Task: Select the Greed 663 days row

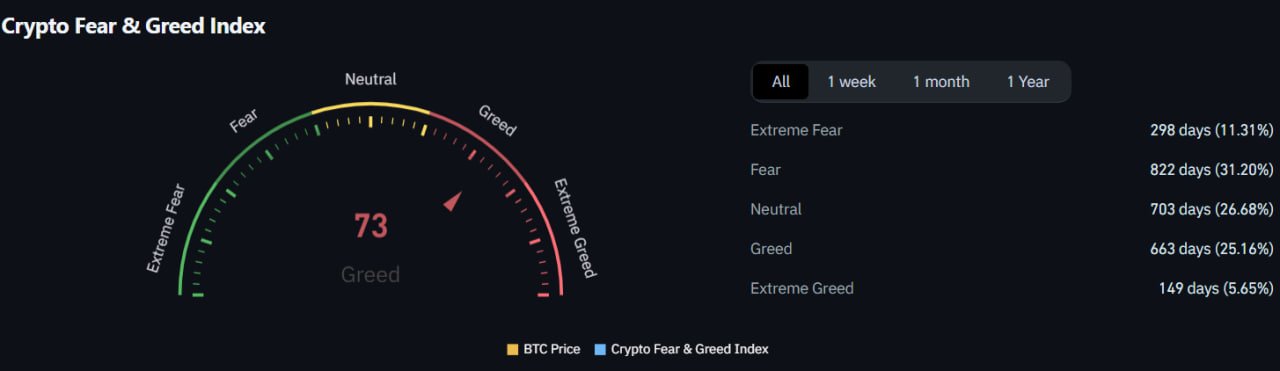Action: tap(1012, 249)
